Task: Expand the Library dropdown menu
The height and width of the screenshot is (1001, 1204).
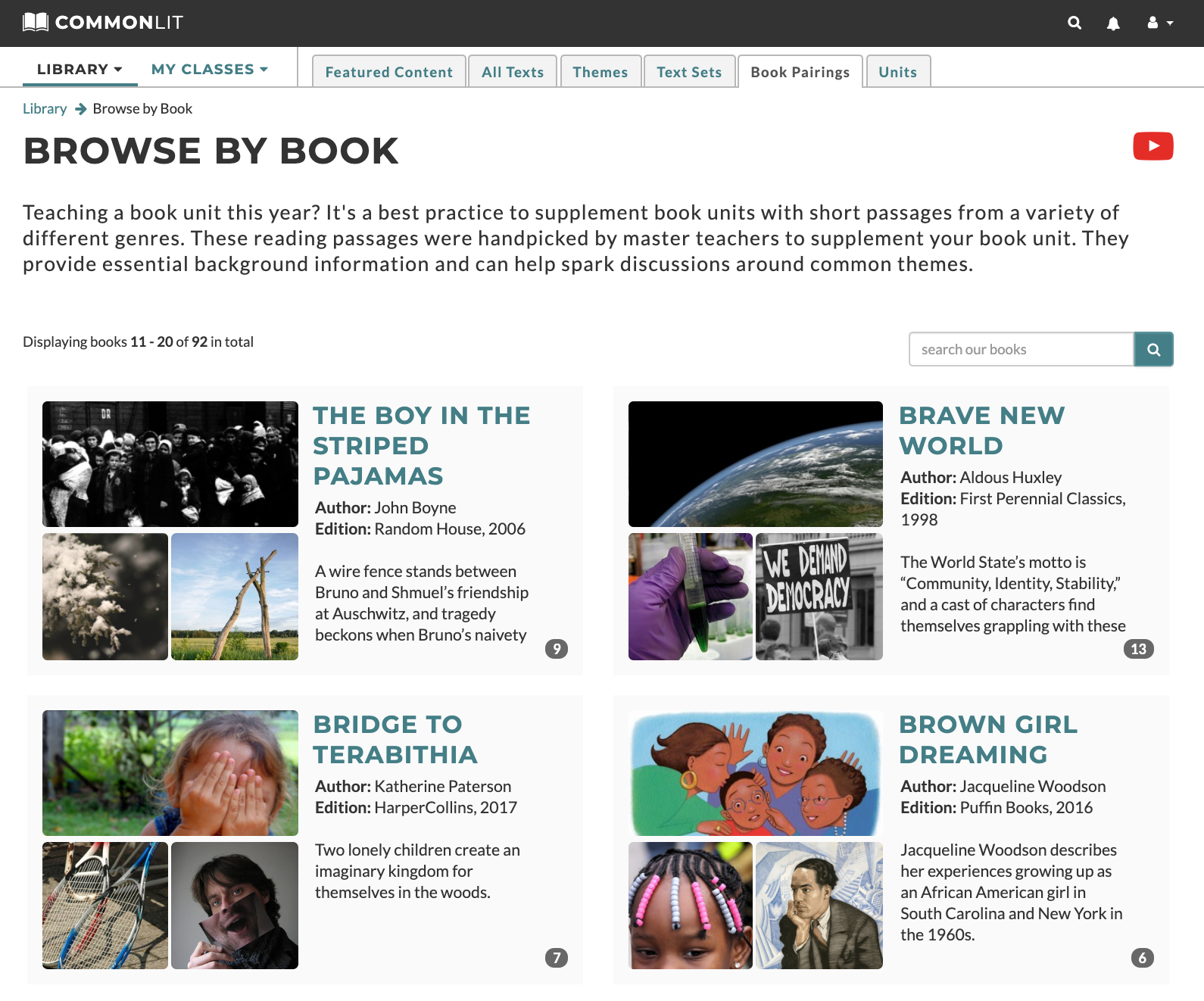Action: click(x=80, y=69)
